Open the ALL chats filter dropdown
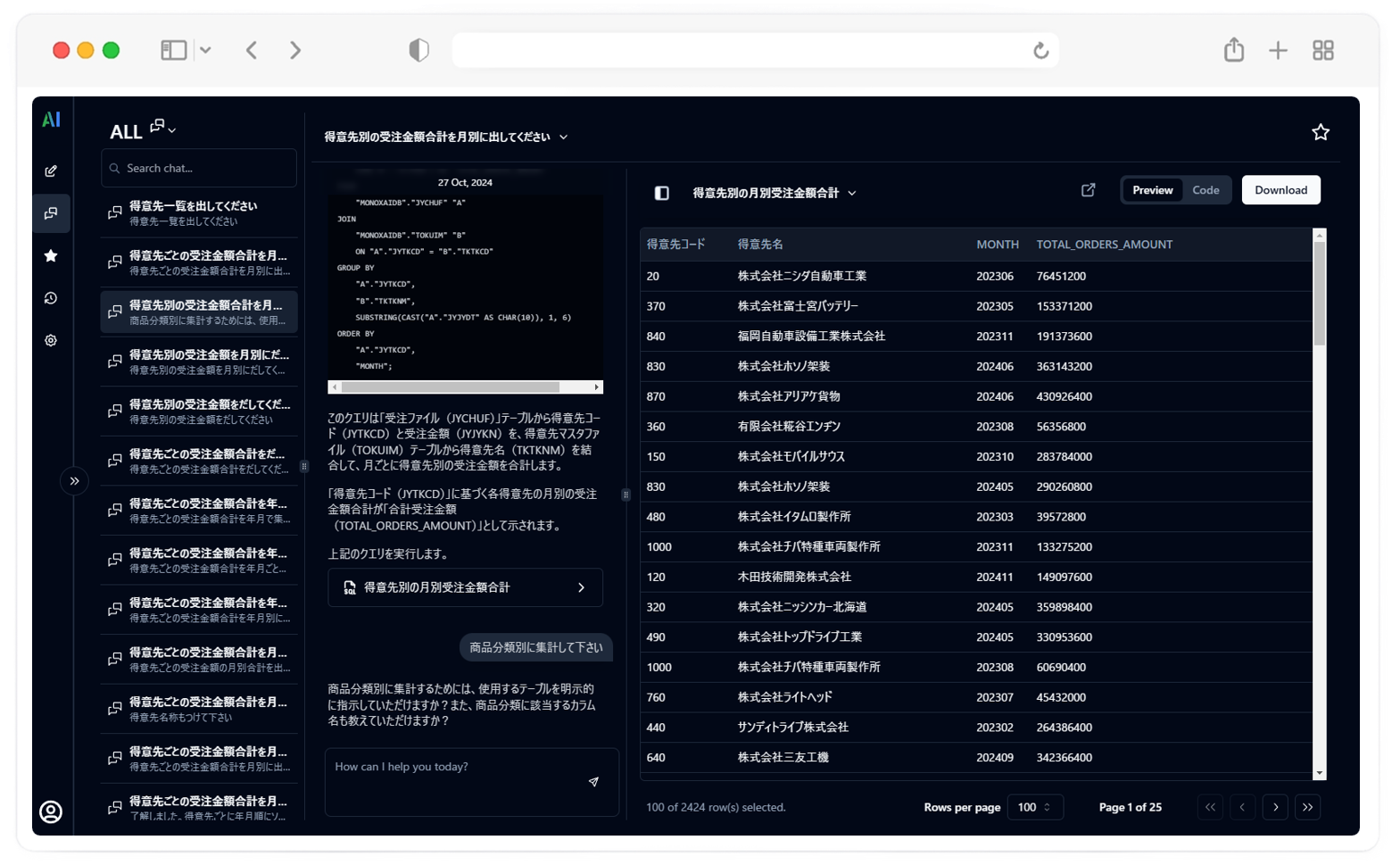This screenshot has height=865, width=1400. pyautogui.click(x=143, y=130)
